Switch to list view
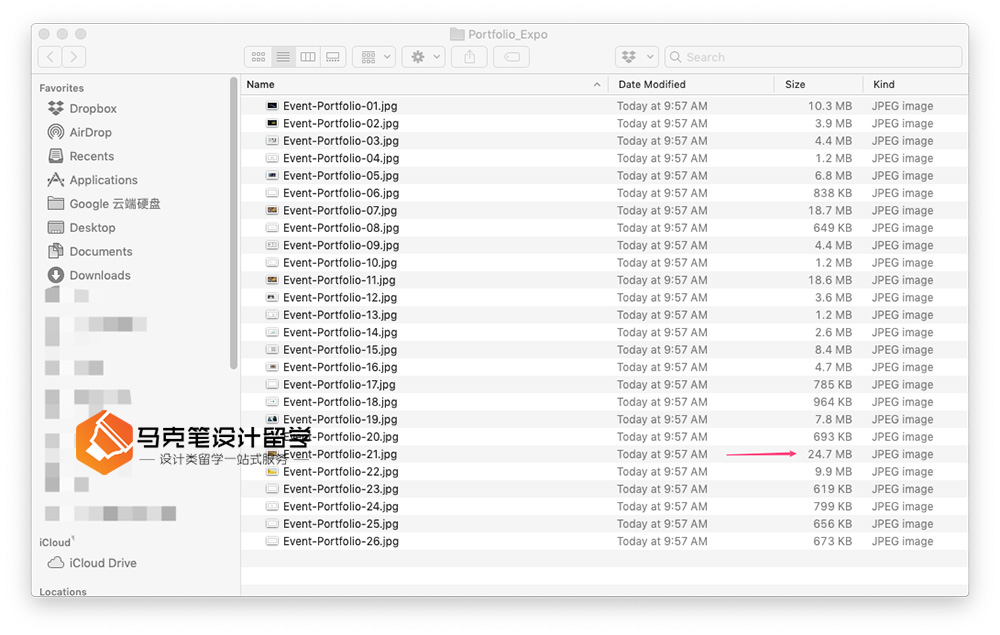Image resolution: width=1000 pixels, height=635 pixels. pyautogui.click(x=283, y=57)
